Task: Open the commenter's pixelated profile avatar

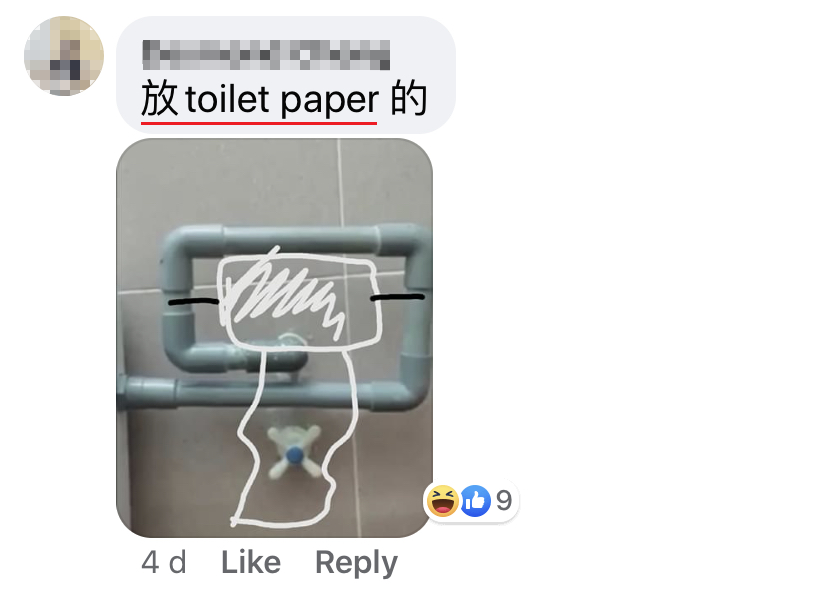Action: pos(64,56)
